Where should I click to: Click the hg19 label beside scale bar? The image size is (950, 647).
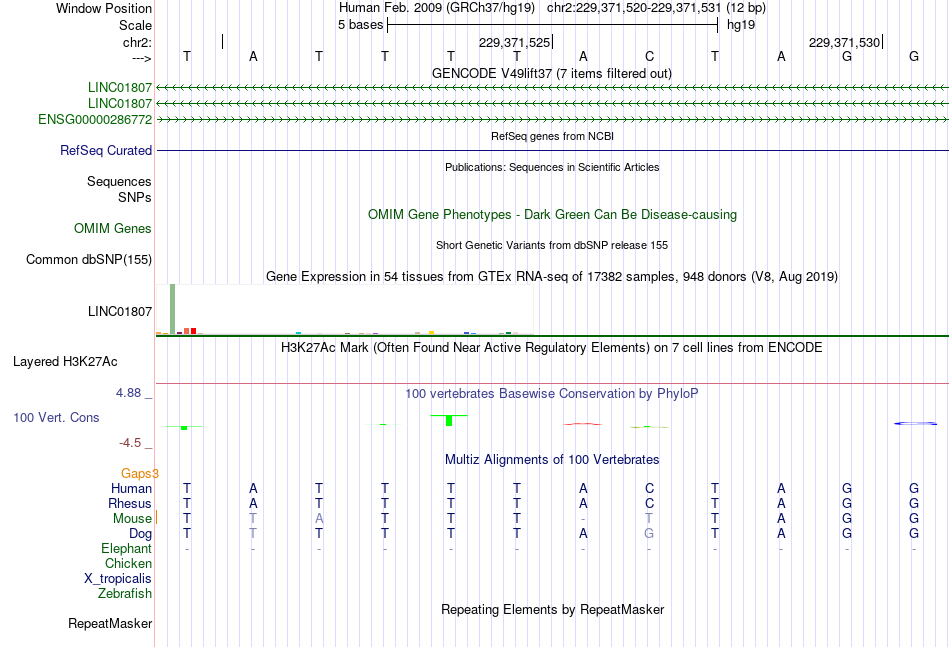741,25
